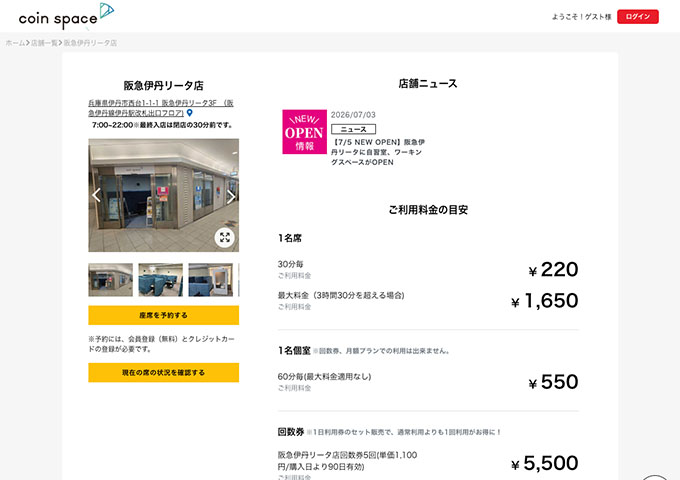
Task: Open the 7/5 NEW OPEN news article
Action: pyautogui.click(x=378, y=152)
